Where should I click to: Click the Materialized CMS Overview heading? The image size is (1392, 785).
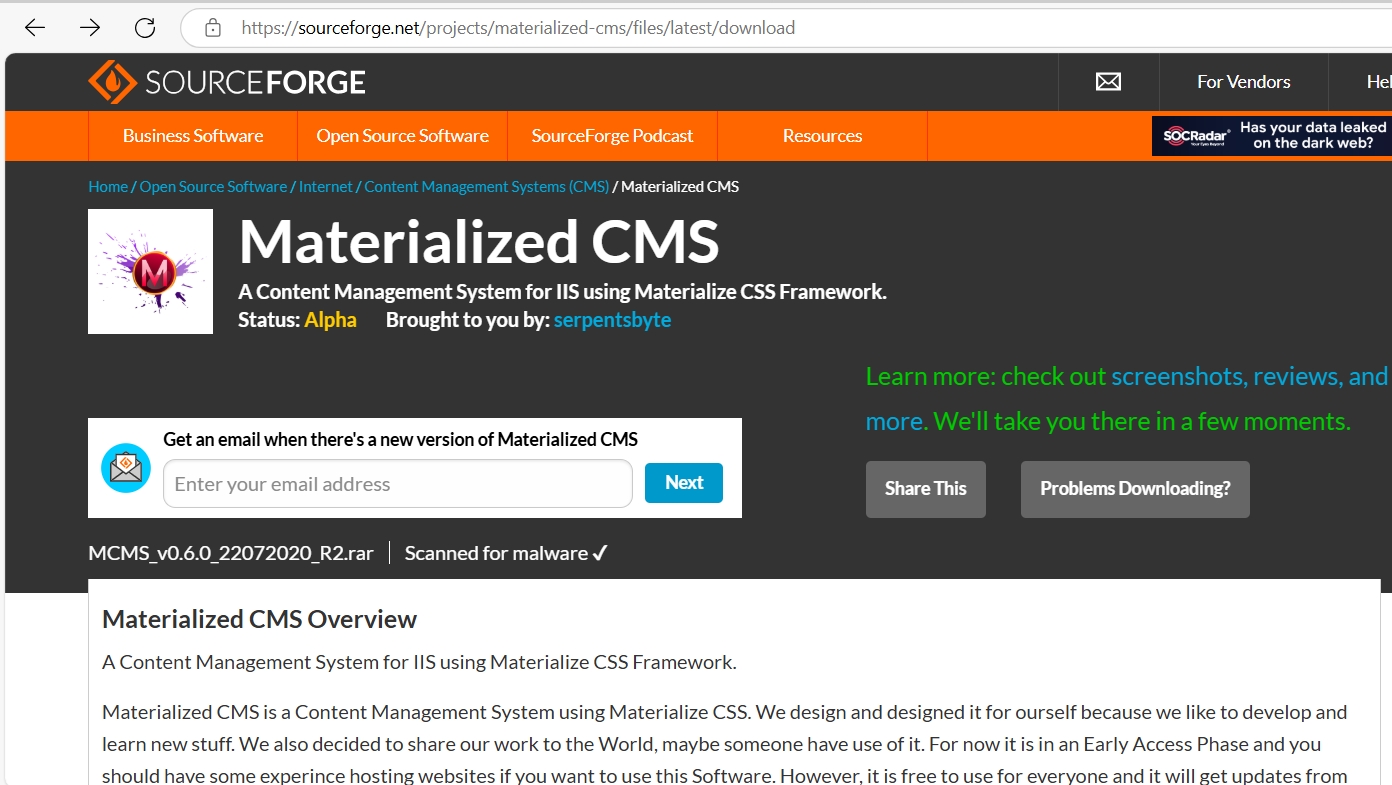pos(259,619)
